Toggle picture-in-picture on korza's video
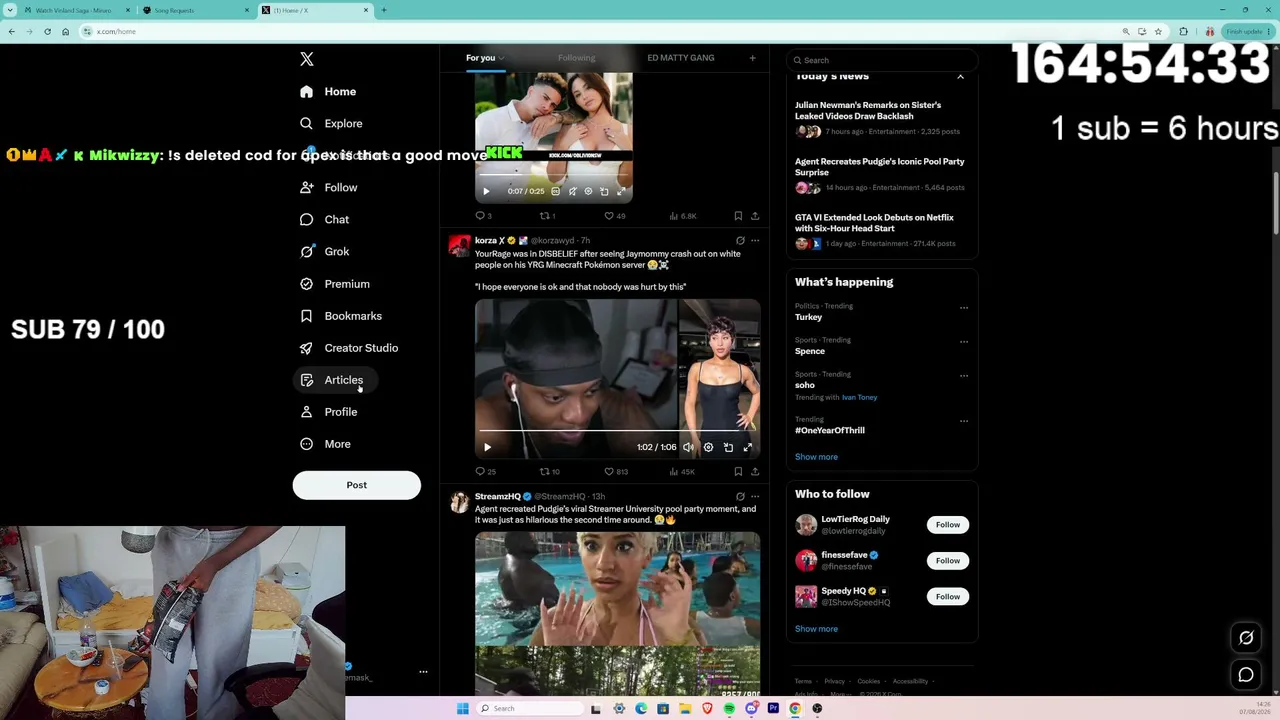 tap(728, 447)
